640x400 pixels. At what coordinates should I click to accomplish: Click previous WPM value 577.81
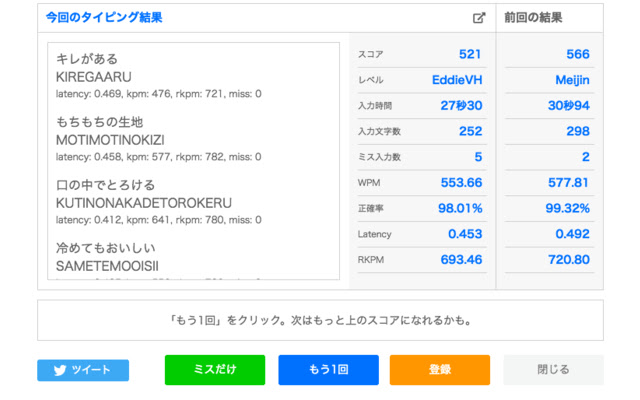coord(568,183)
